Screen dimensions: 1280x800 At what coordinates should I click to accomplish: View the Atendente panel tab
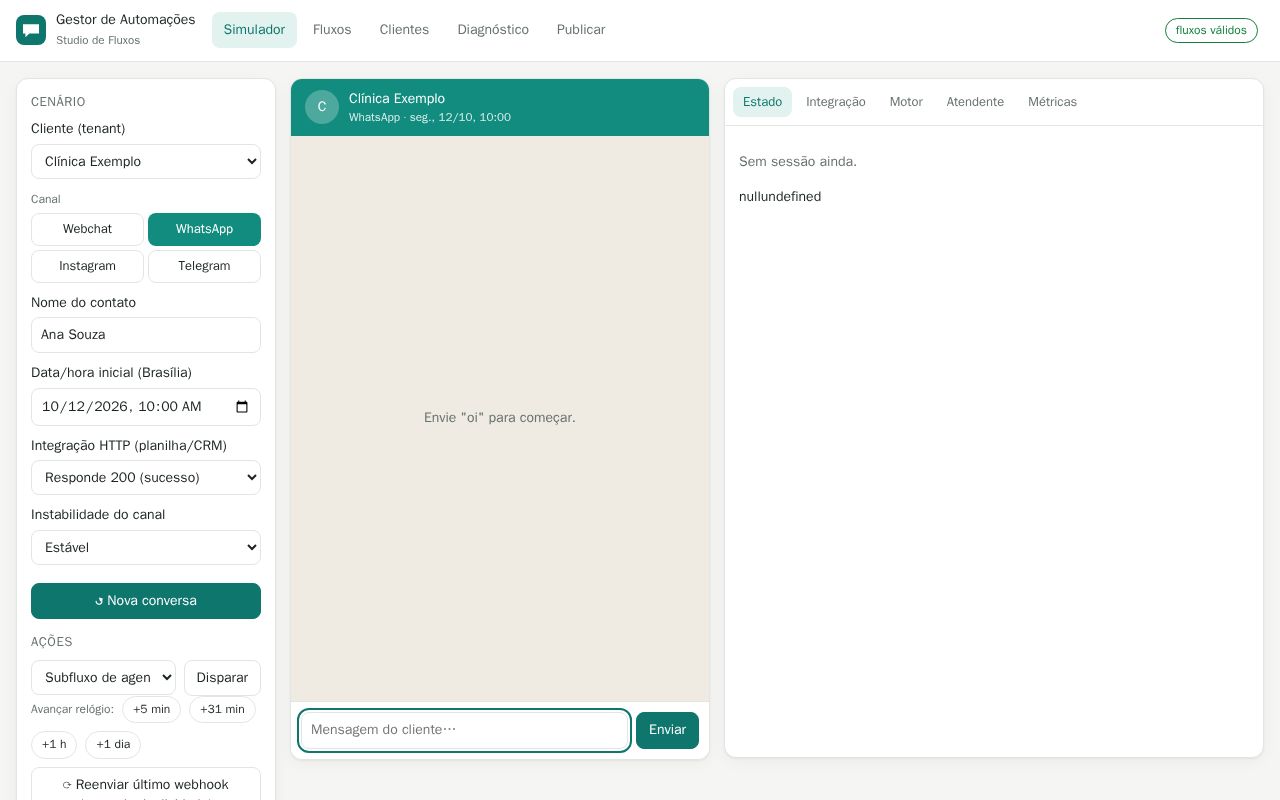[x=975, y=102]
